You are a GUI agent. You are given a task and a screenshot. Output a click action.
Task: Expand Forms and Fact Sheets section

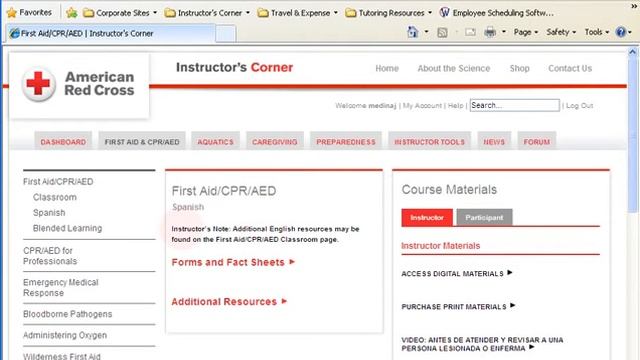233,262
